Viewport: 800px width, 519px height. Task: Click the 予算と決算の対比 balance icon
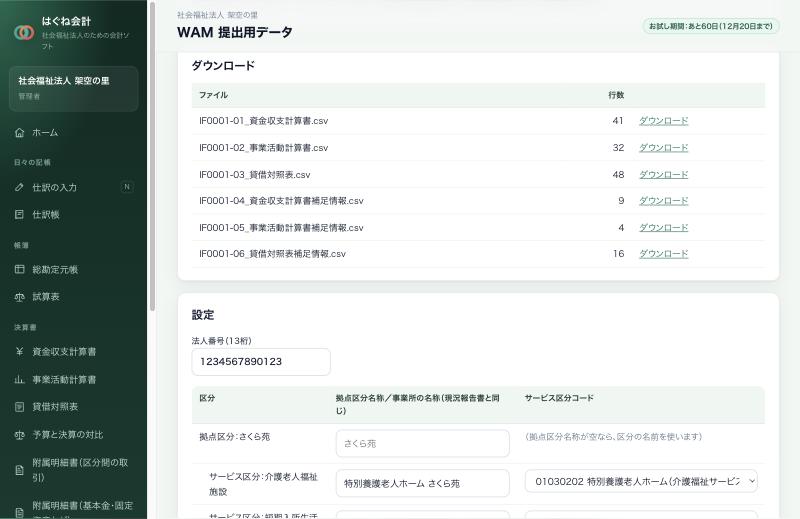click(x=19, y=435)
